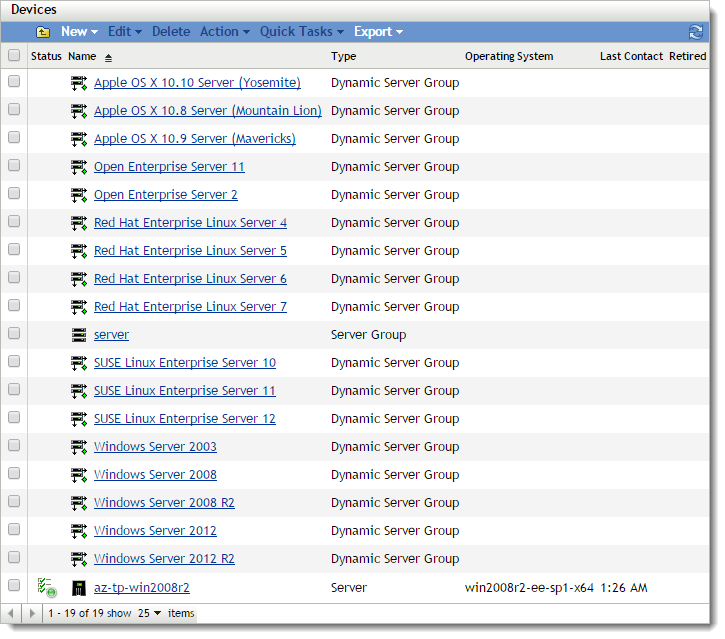Image resolution: width=725 pixels, height=639 pixels.
Task: Open the Open Enterprise Server 2 link
Action: (166, 195)
